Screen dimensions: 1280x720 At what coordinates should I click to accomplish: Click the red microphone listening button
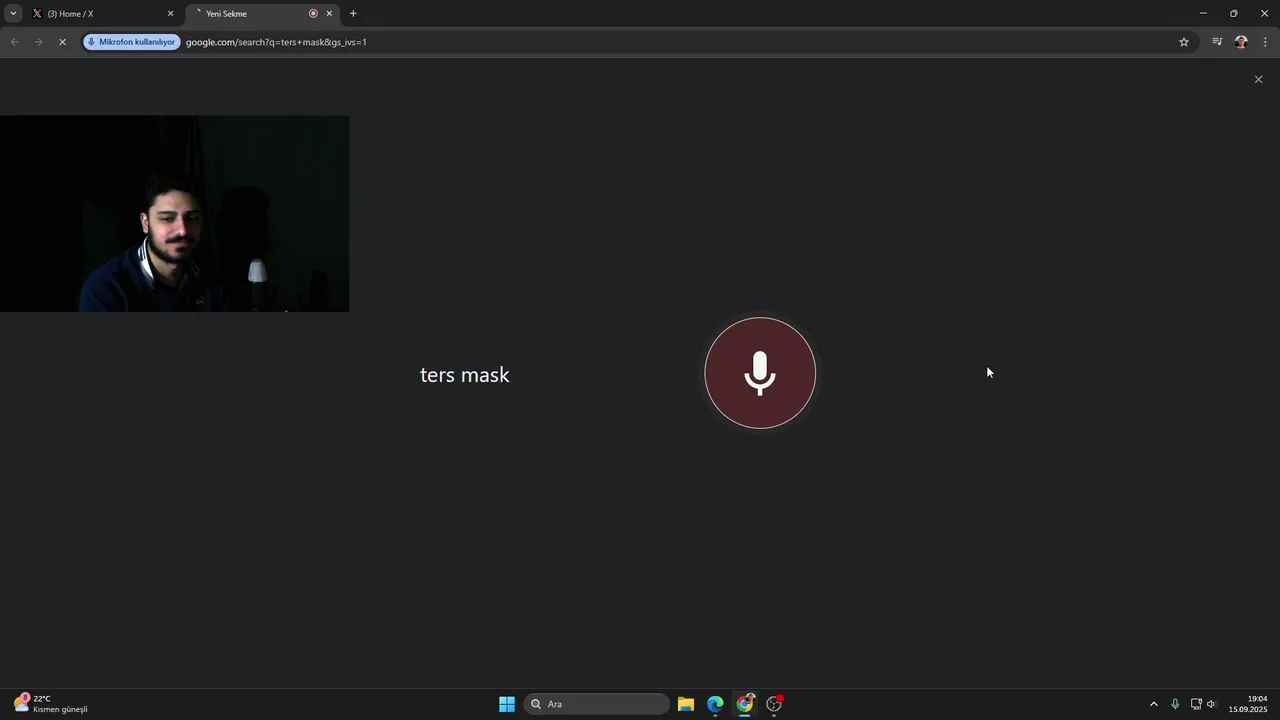tap(760, 373)
